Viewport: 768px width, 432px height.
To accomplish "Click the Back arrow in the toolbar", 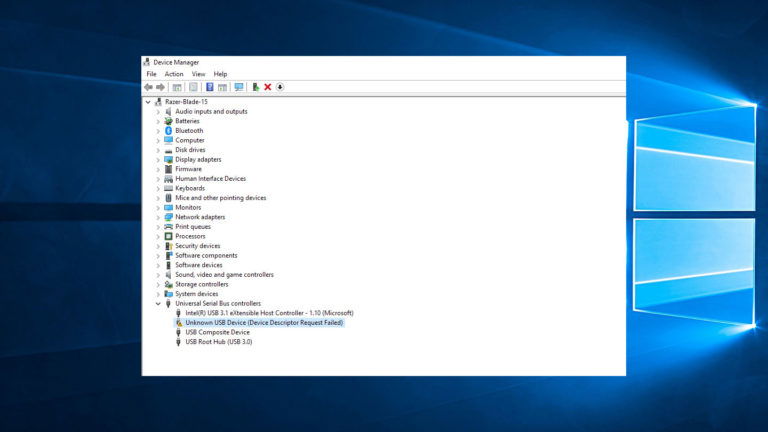I will (148, 87).
